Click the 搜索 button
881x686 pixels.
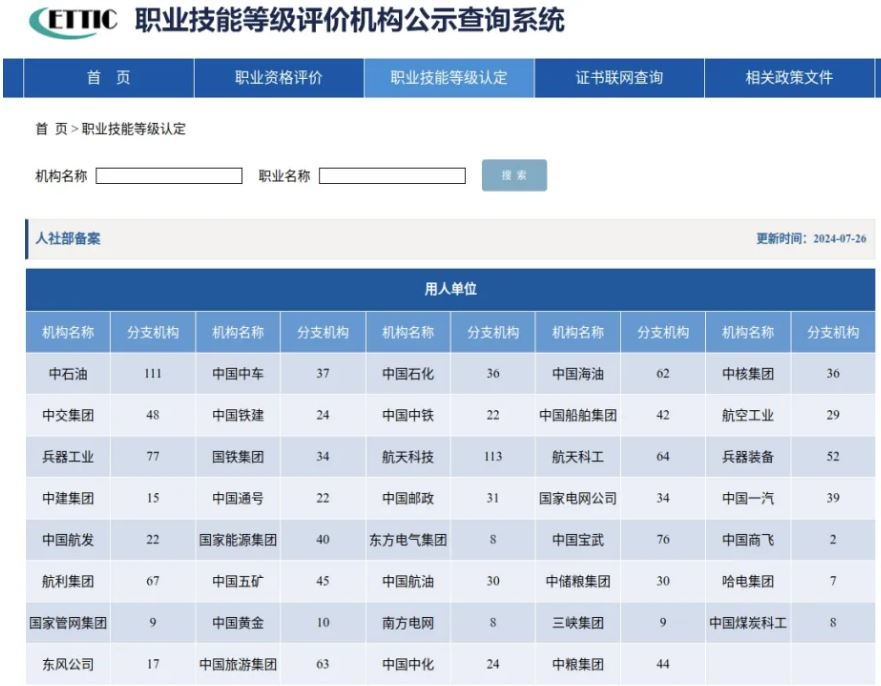point(513,175)
